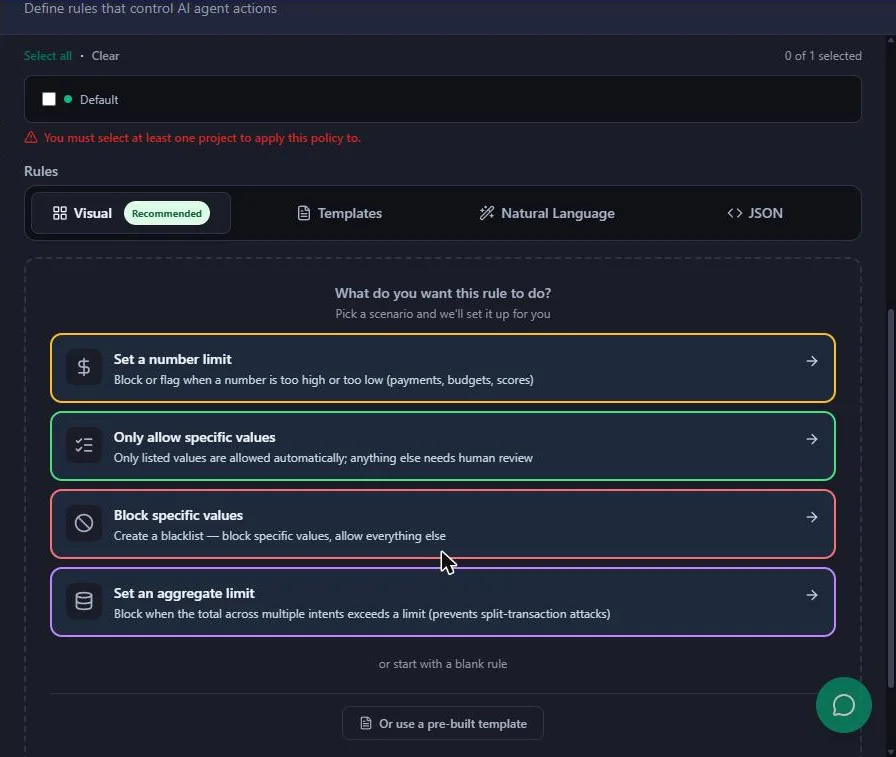Click the database aggregate limit icon

84,601
